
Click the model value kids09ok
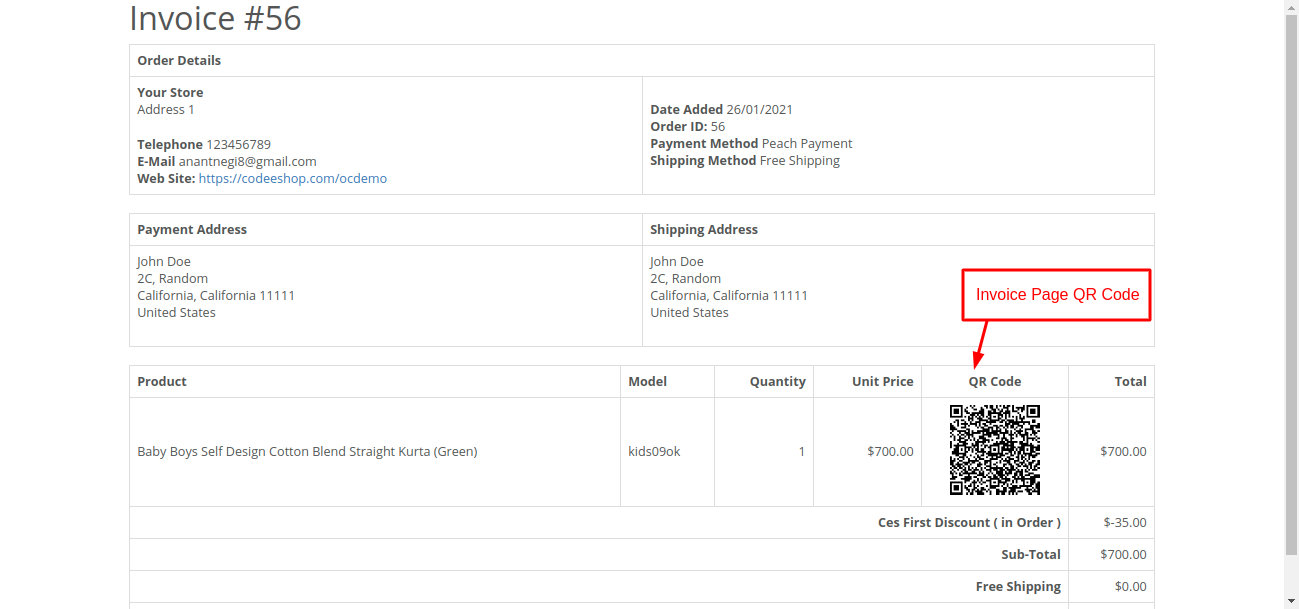tap(654, 452)
